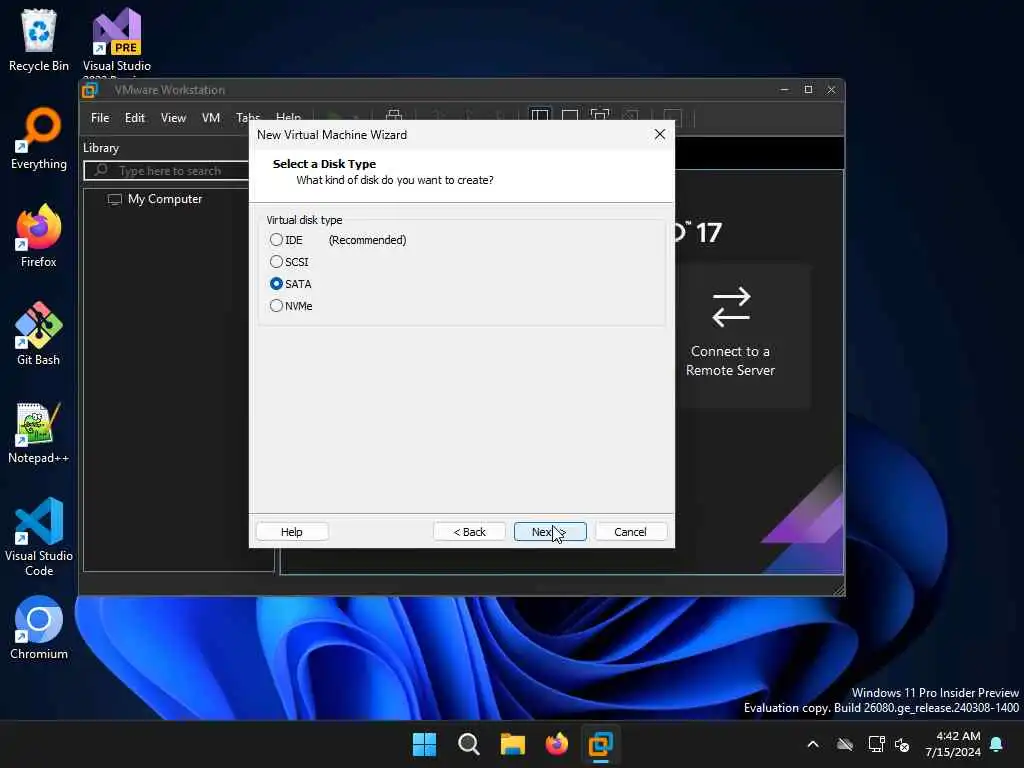Screen dimensions: 1024x768
Task: Open the Help menu in VMware Workstation
Action: (x=288, y=116)
